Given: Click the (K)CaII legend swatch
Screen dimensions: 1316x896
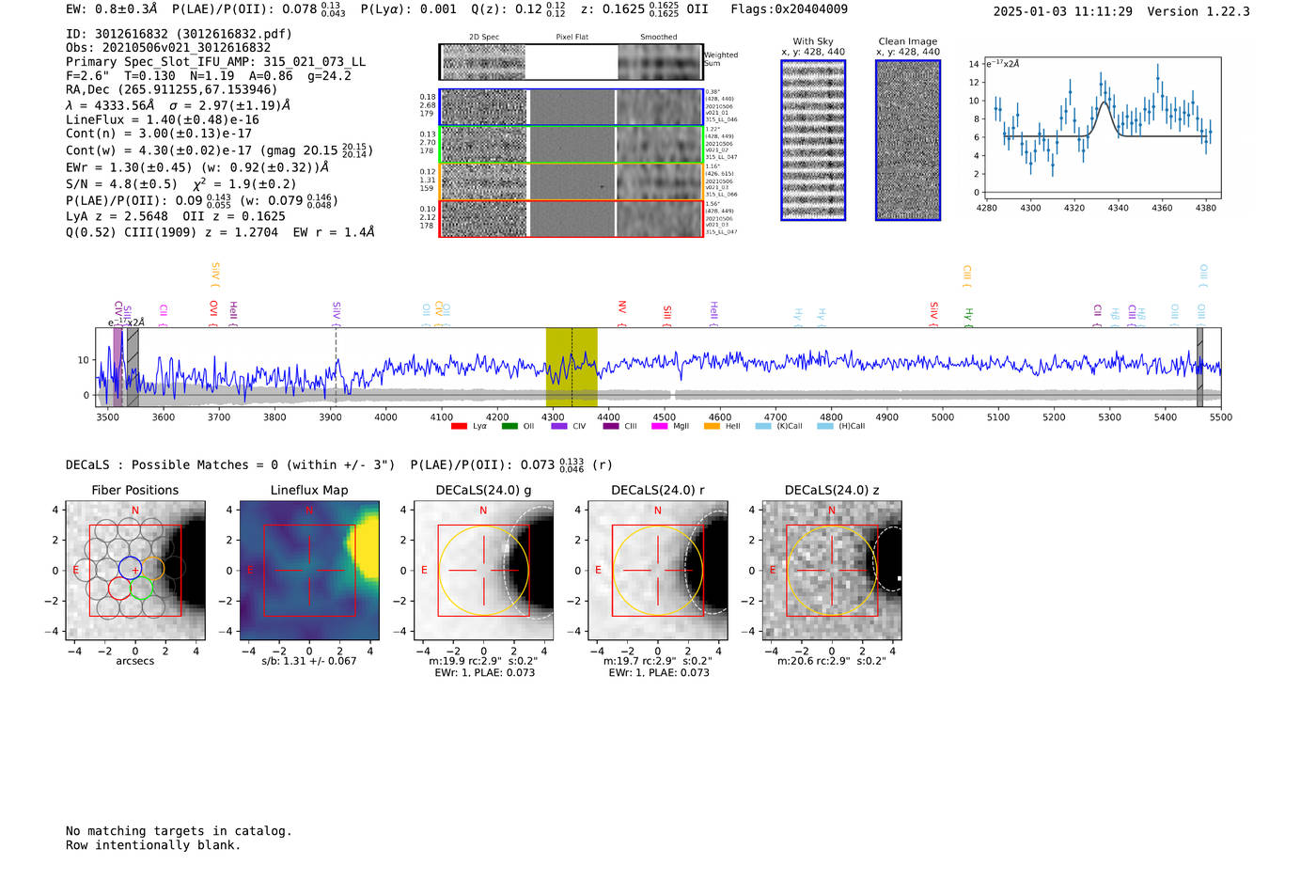Looking at the screenshot, I should click(x=763, y=426).
